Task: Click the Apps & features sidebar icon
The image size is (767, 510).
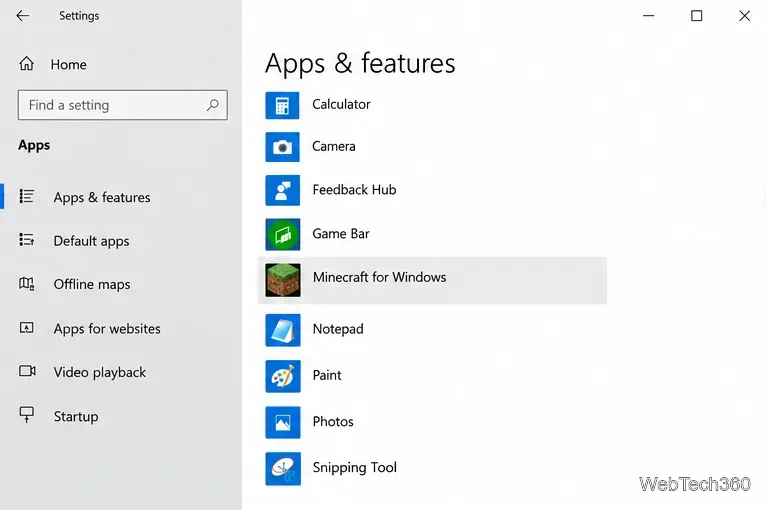Action: tap(26, 197)
